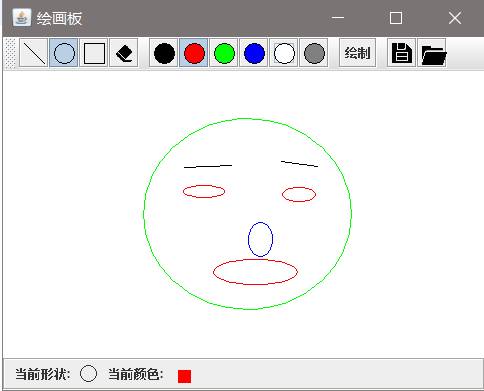
Task: Pick the blue color swatch
Action: pos(254,53)
